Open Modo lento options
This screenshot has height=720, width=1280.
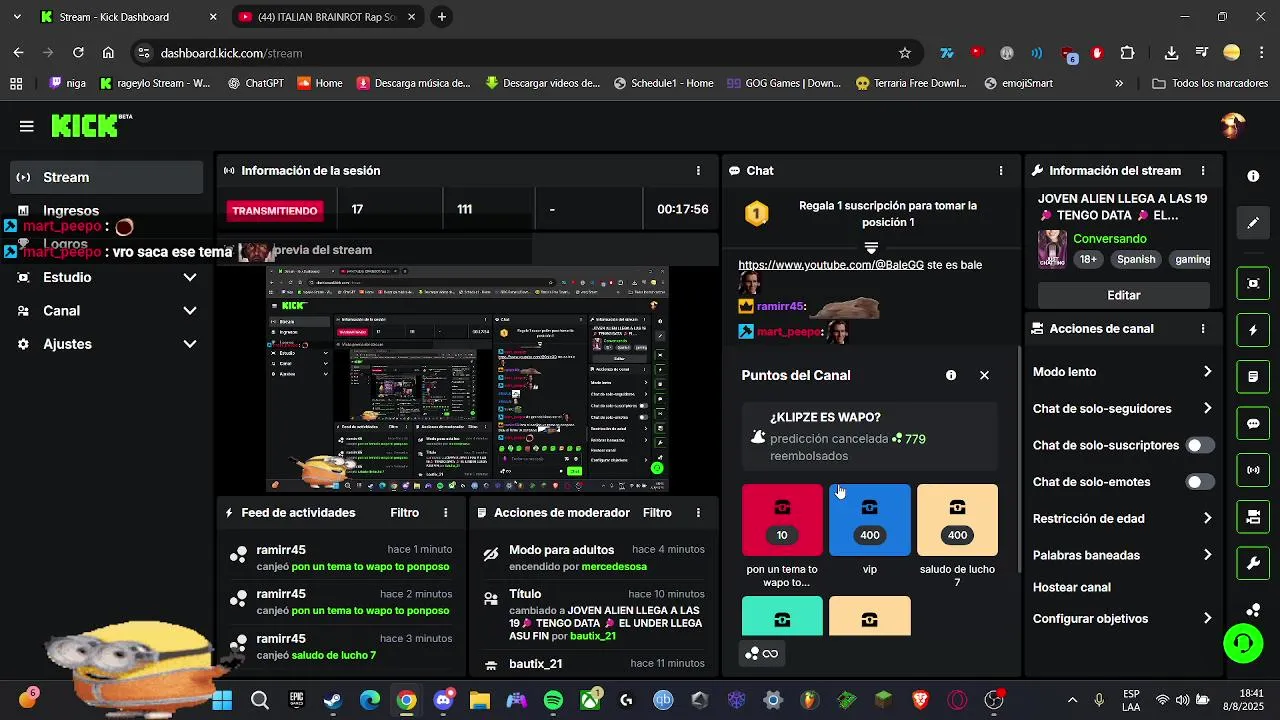pos(1123,372)
